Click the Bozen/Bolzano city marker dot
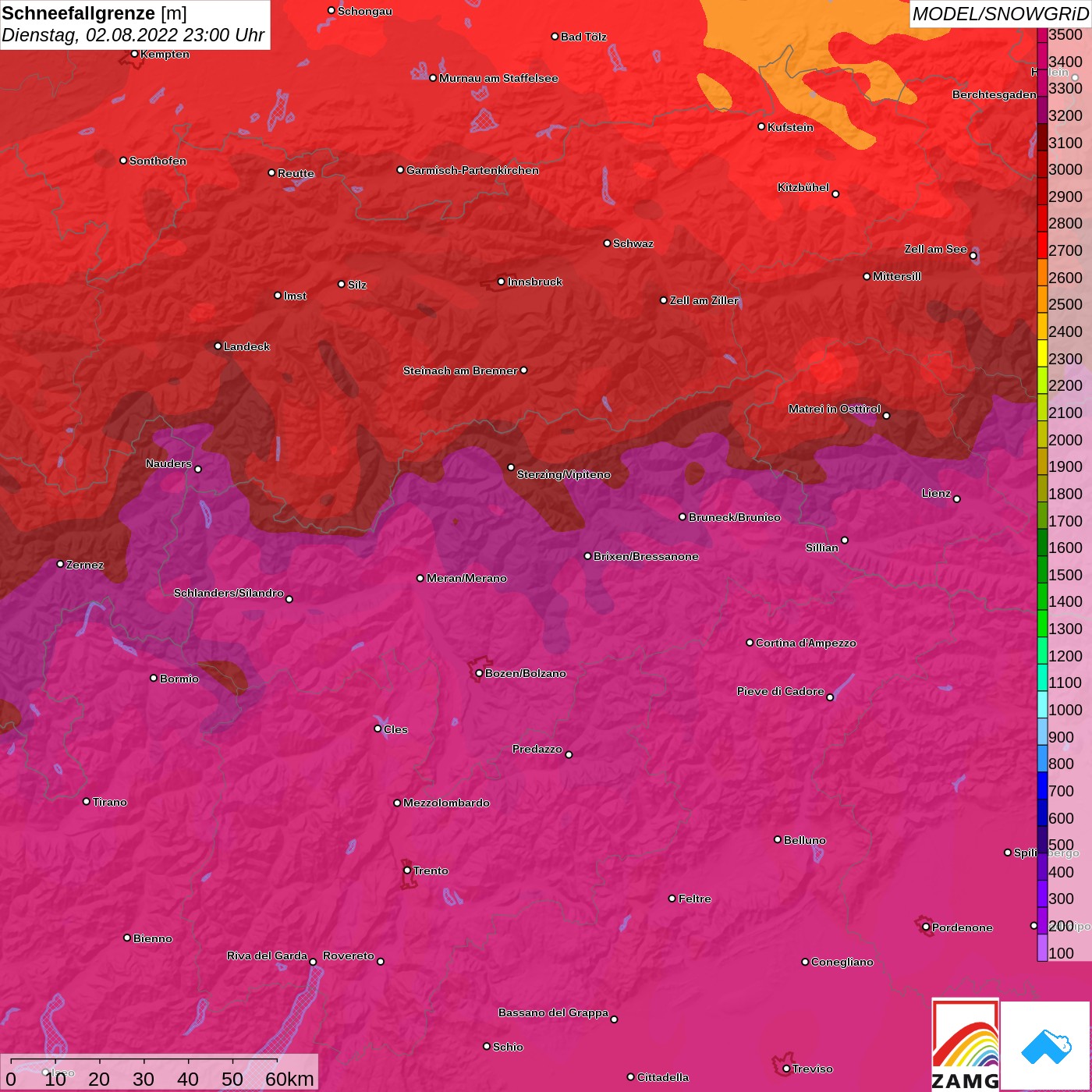 pos(479,673)
